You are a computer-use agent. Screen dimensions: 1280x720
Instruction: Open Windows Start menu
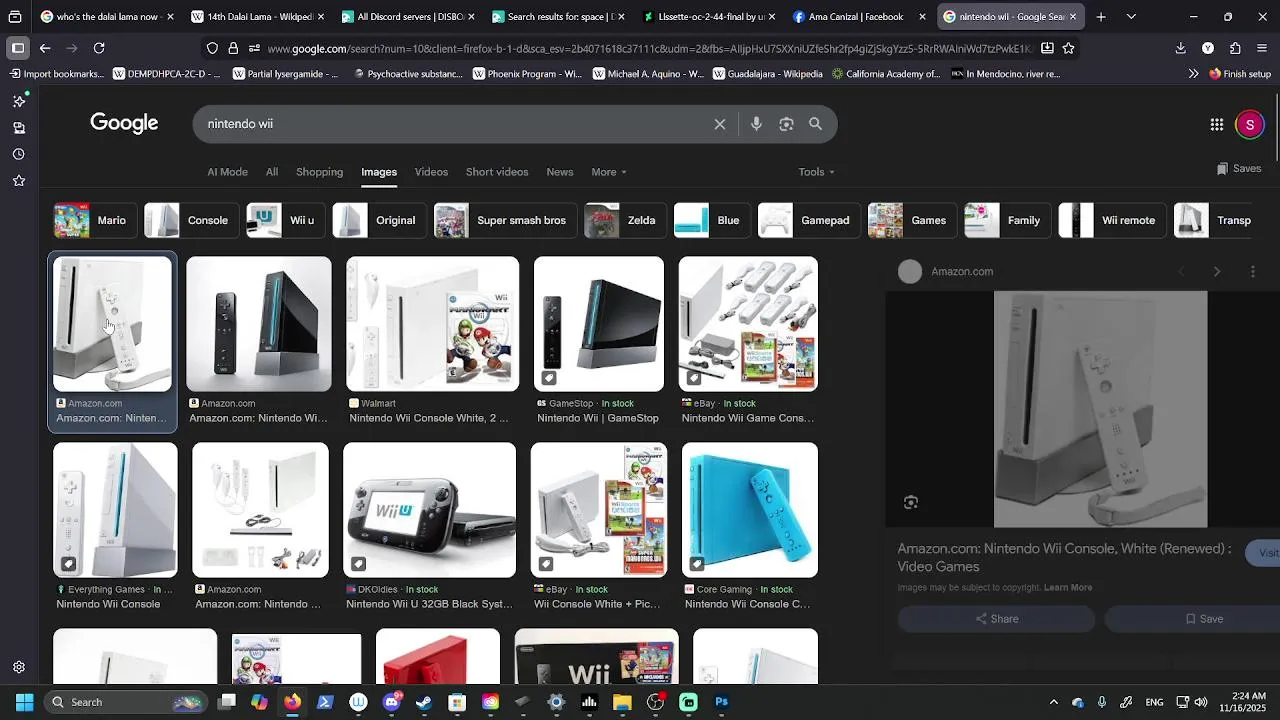pos(24,702)
